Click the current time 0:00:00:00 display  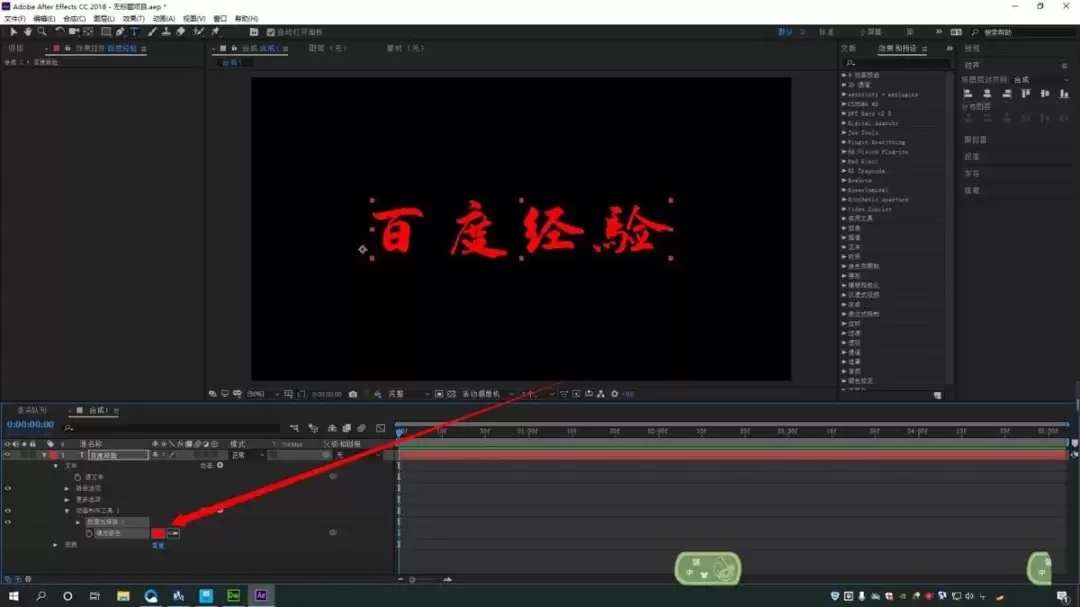tap(30, 424)
